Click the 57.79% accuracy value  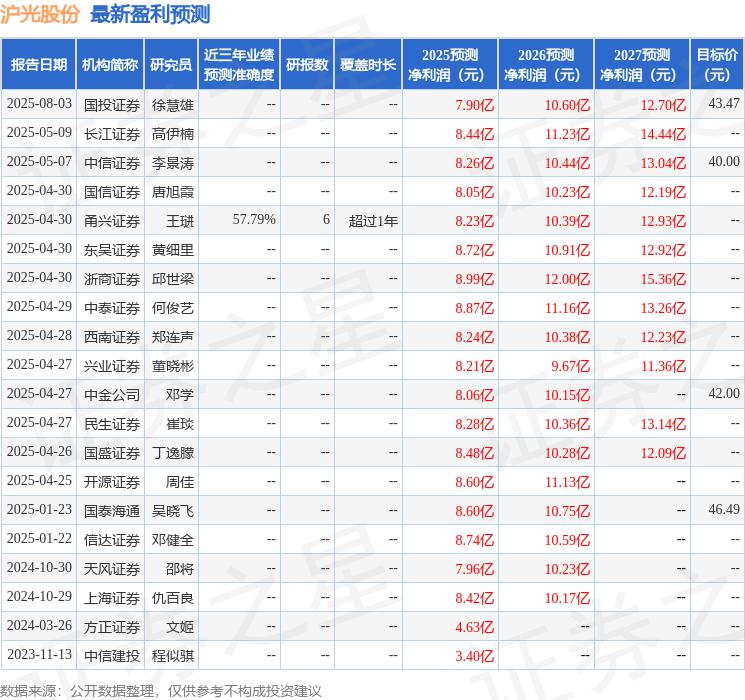coord(254,220)
